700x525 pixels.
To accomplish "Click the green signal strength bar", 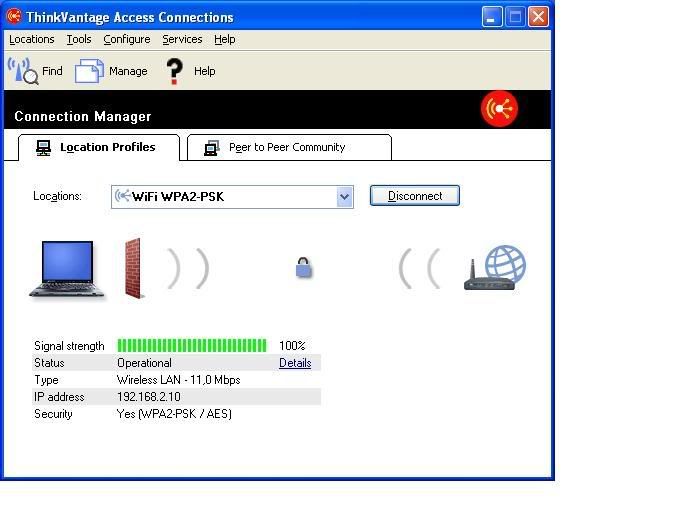I will (x=192, y=346).
